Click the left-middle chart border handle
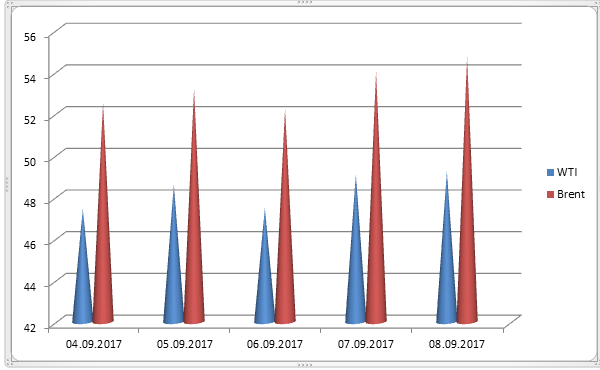The image size is (600, 370). coord(7,185)
